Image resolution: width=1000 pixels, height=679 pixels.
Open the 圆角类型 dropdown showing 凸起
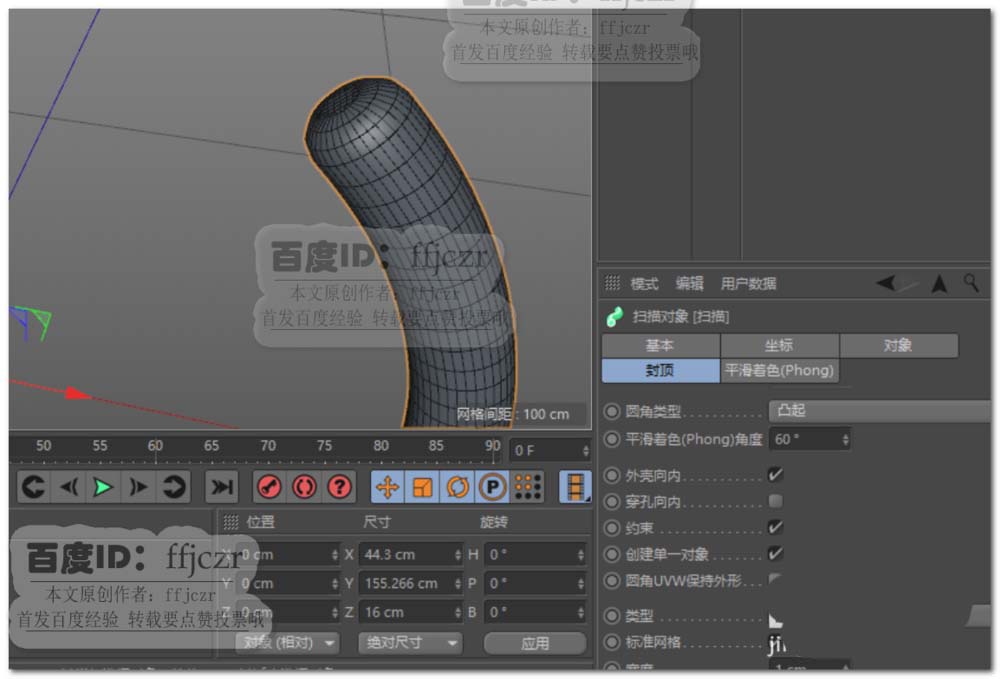[880, 411]
